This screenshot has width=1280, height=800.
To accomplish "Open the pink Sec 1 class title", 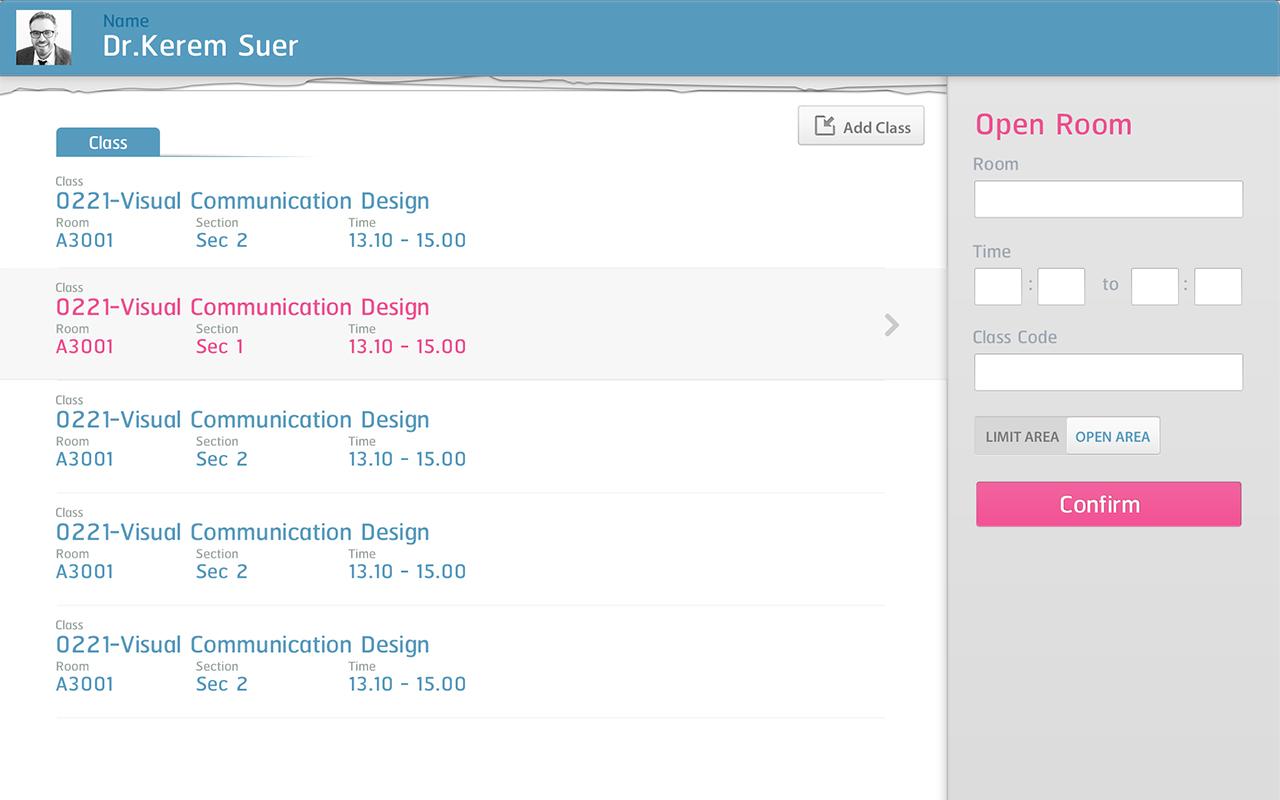I will click(x=243, y=307).
